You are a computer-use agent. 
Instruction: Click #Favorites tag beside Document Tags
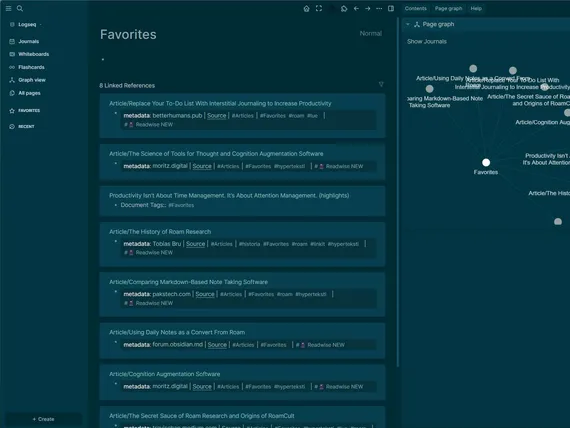click(x=181, y=205)
